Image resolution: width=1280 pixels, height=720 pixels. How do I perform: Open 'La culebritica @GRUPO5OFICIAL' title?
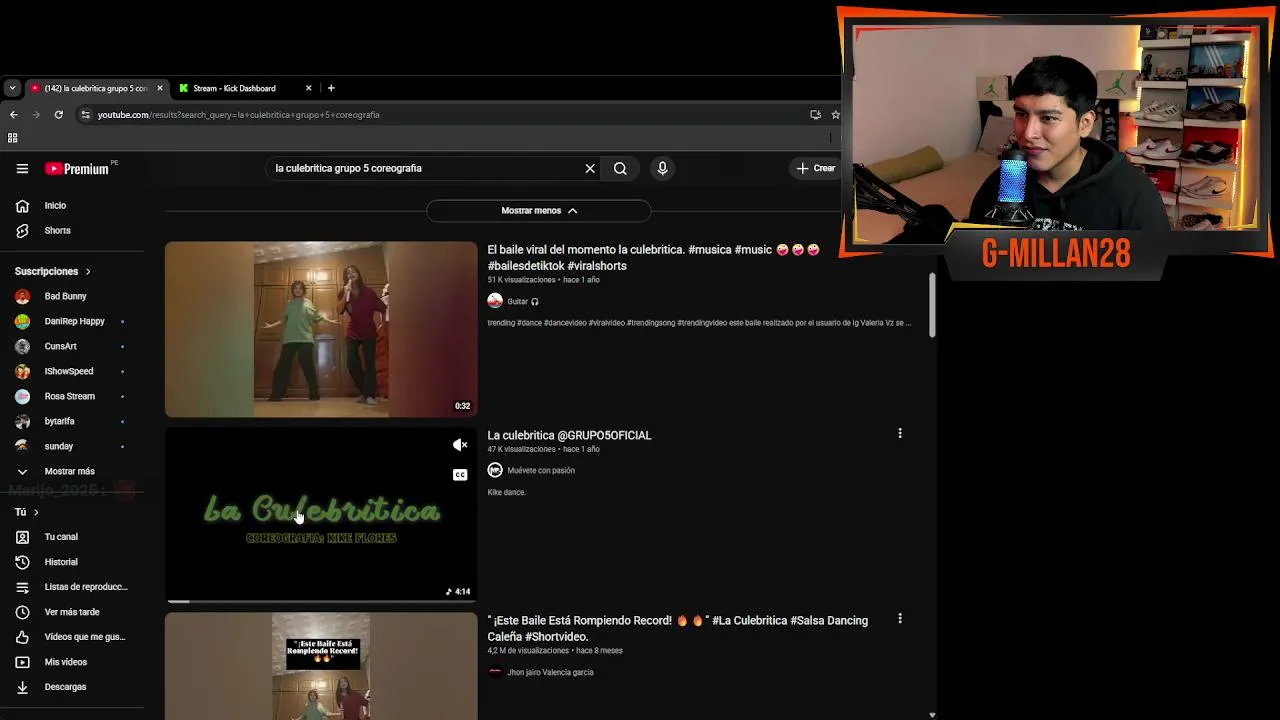(x=569, y=435)
